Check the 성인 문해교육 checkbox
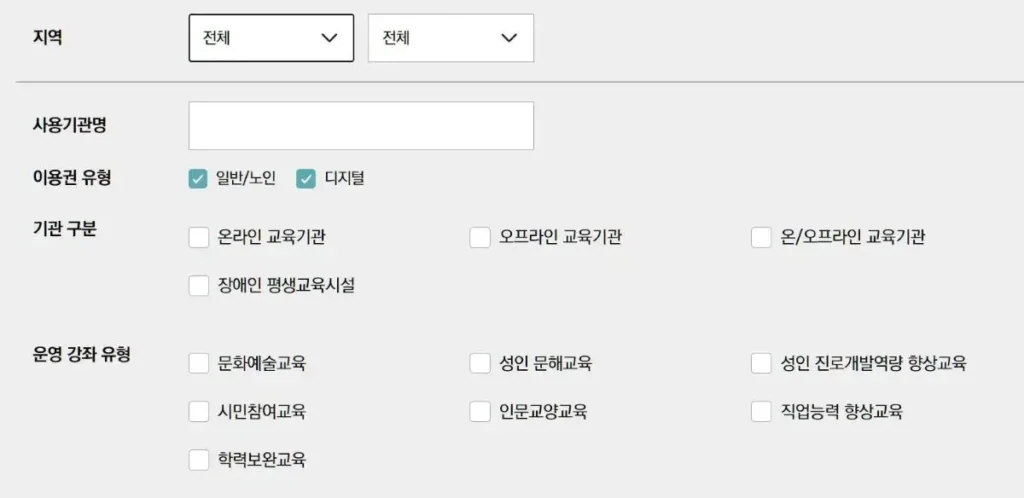Screen dimensions: 1024x498 (x=480, y=363)
